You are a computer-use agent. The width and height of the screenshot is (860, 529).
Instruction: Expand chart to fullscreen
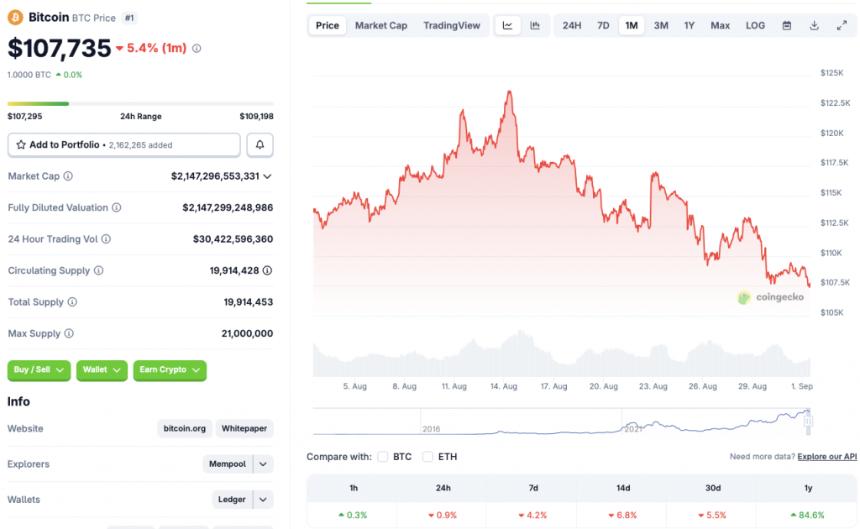tap(841, 25)
